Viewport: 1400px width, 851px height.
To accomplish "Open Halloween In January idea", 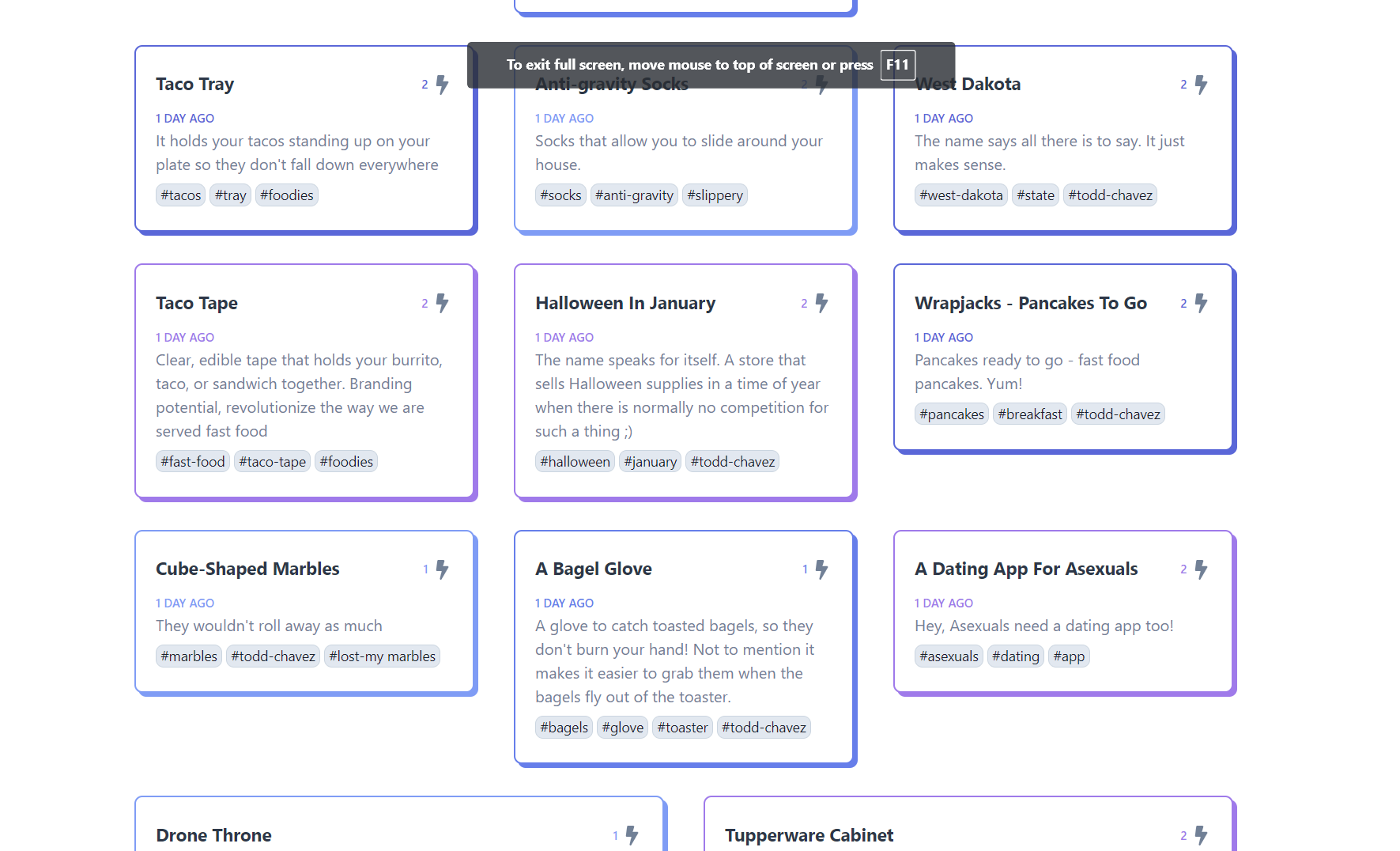I will click(625, 303).
